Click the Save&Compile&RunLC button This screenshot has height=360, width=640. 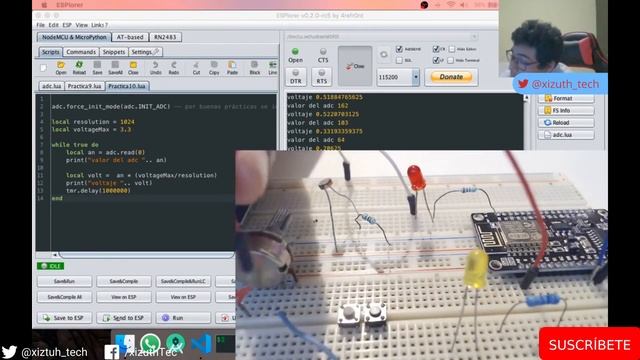coord(183,281)
